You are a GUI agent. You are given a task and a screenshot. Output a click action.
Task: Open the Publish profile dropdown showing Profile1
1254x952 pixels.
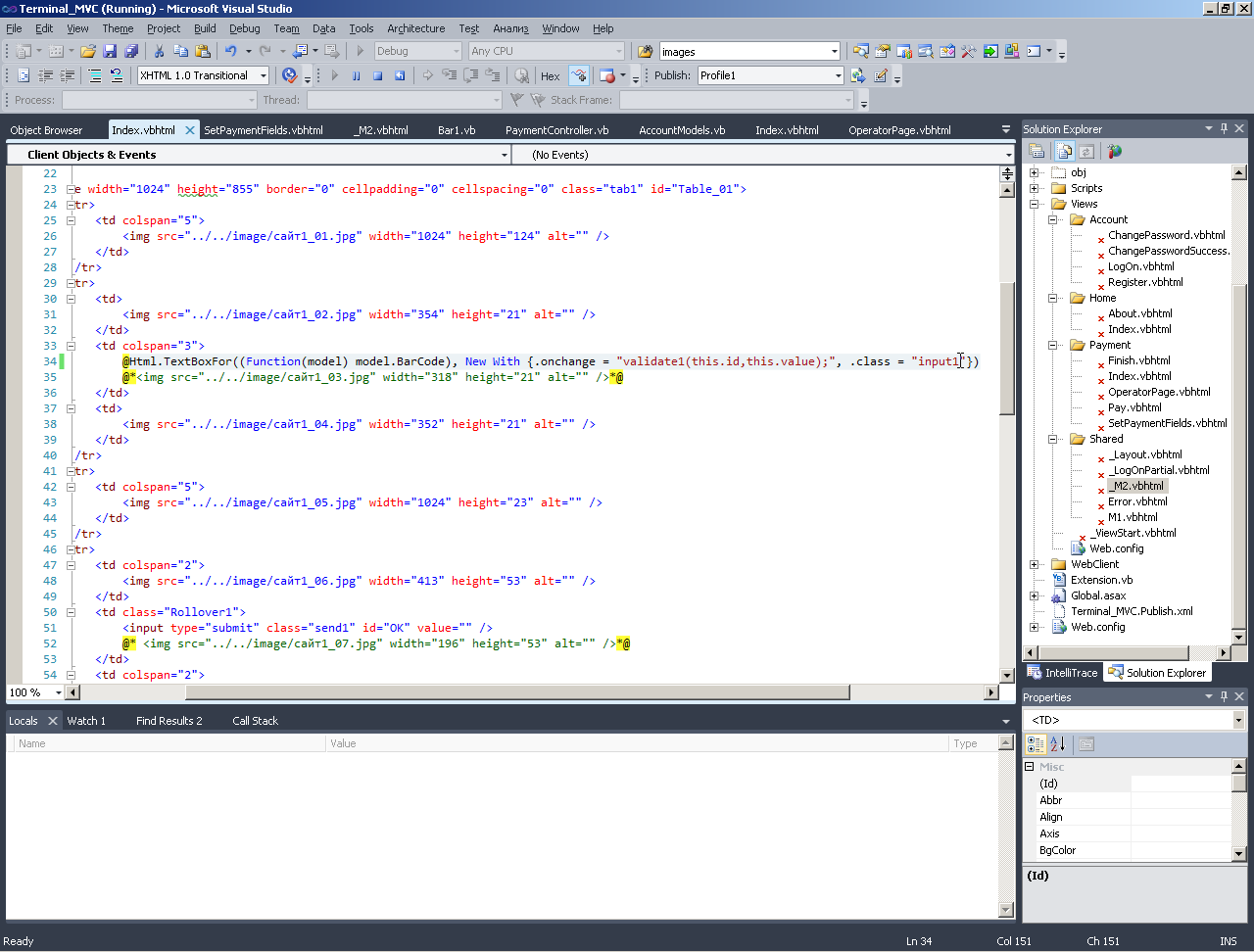770,75
